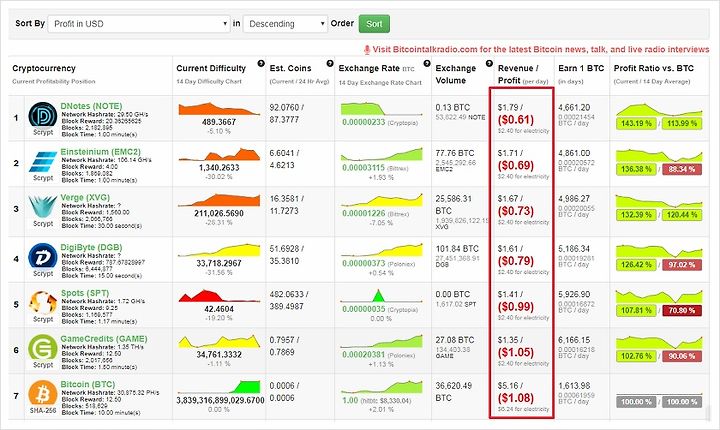Click Bitcoin exchange rate chart

(x=381, y=387)
